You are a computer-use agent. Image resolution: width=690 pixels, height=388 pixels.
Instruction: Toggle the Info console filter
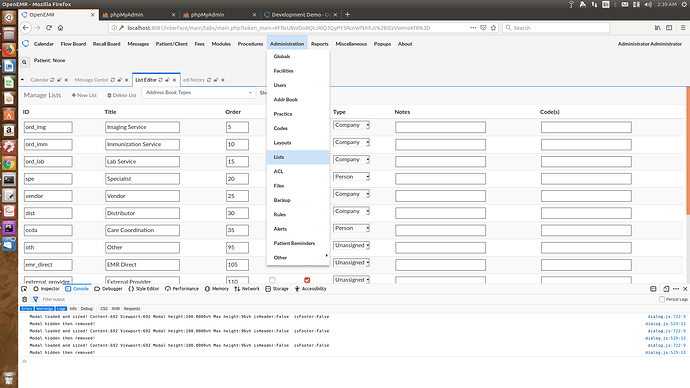point(73,309)
